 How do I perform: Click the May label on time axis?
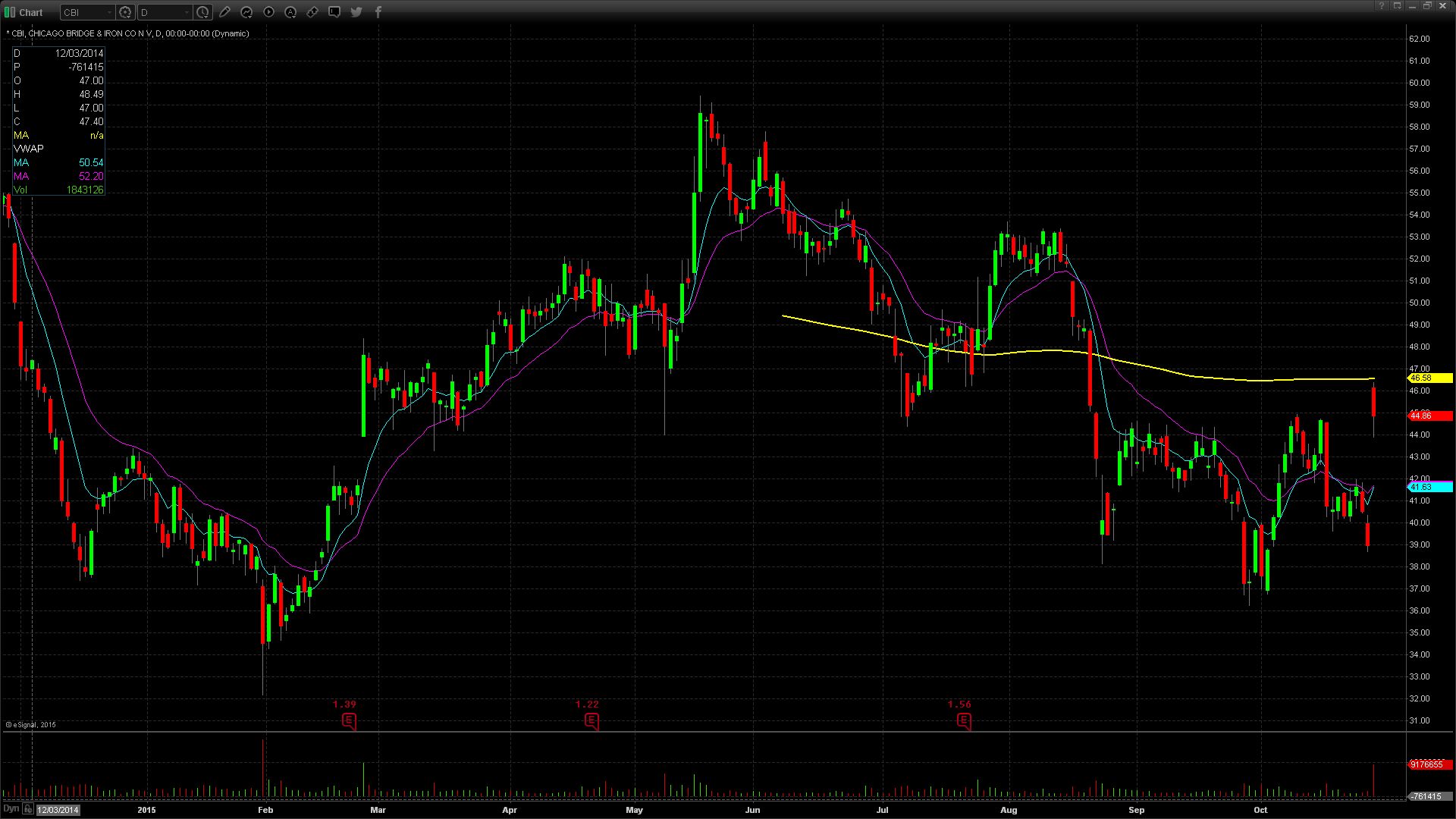pyautogui.click(x=635, y=810)
